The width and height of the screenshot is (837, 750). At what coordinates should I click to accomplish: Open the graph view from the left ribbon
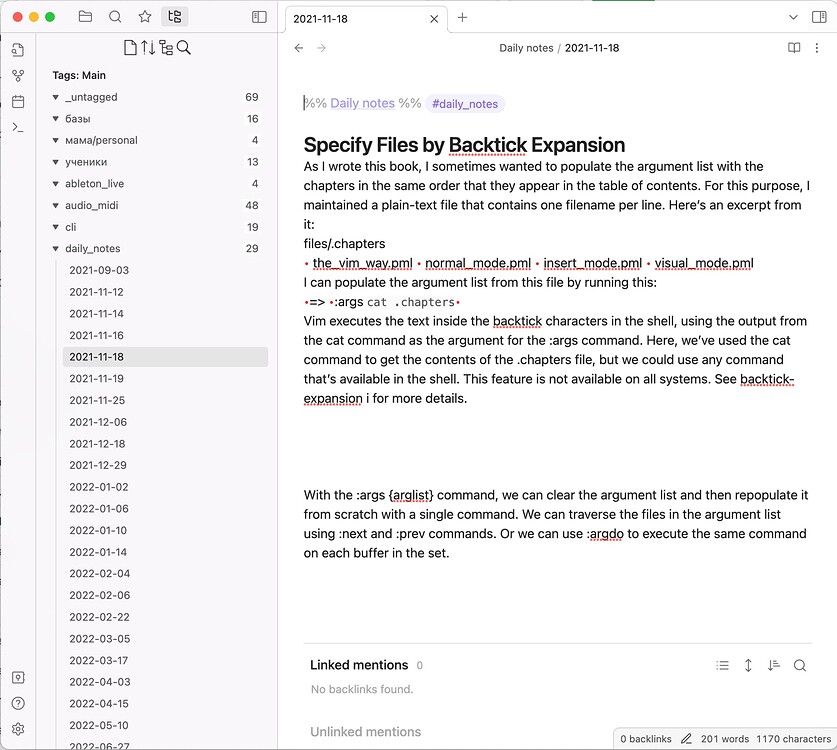[x=17, y=75]
